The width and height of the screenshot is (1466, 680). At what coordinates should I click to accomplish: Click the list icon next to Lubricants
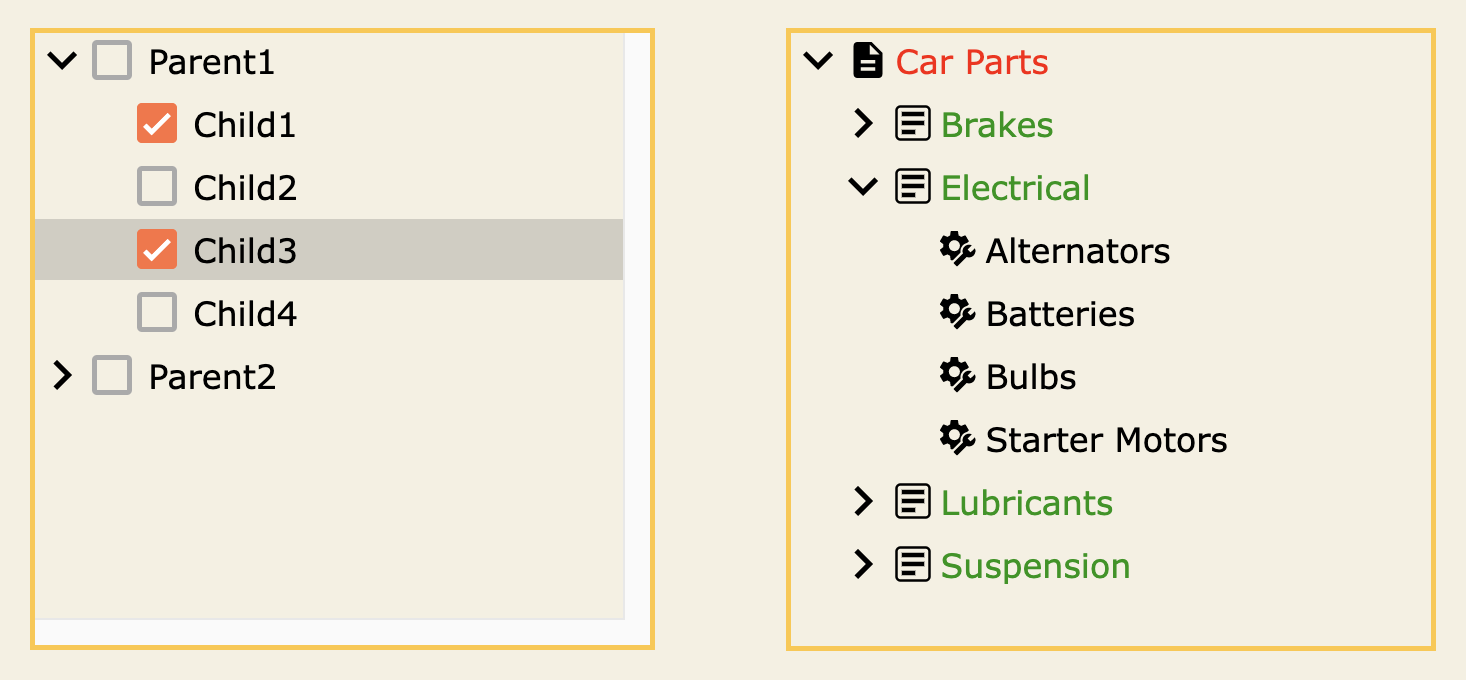[x=912, y=501]
